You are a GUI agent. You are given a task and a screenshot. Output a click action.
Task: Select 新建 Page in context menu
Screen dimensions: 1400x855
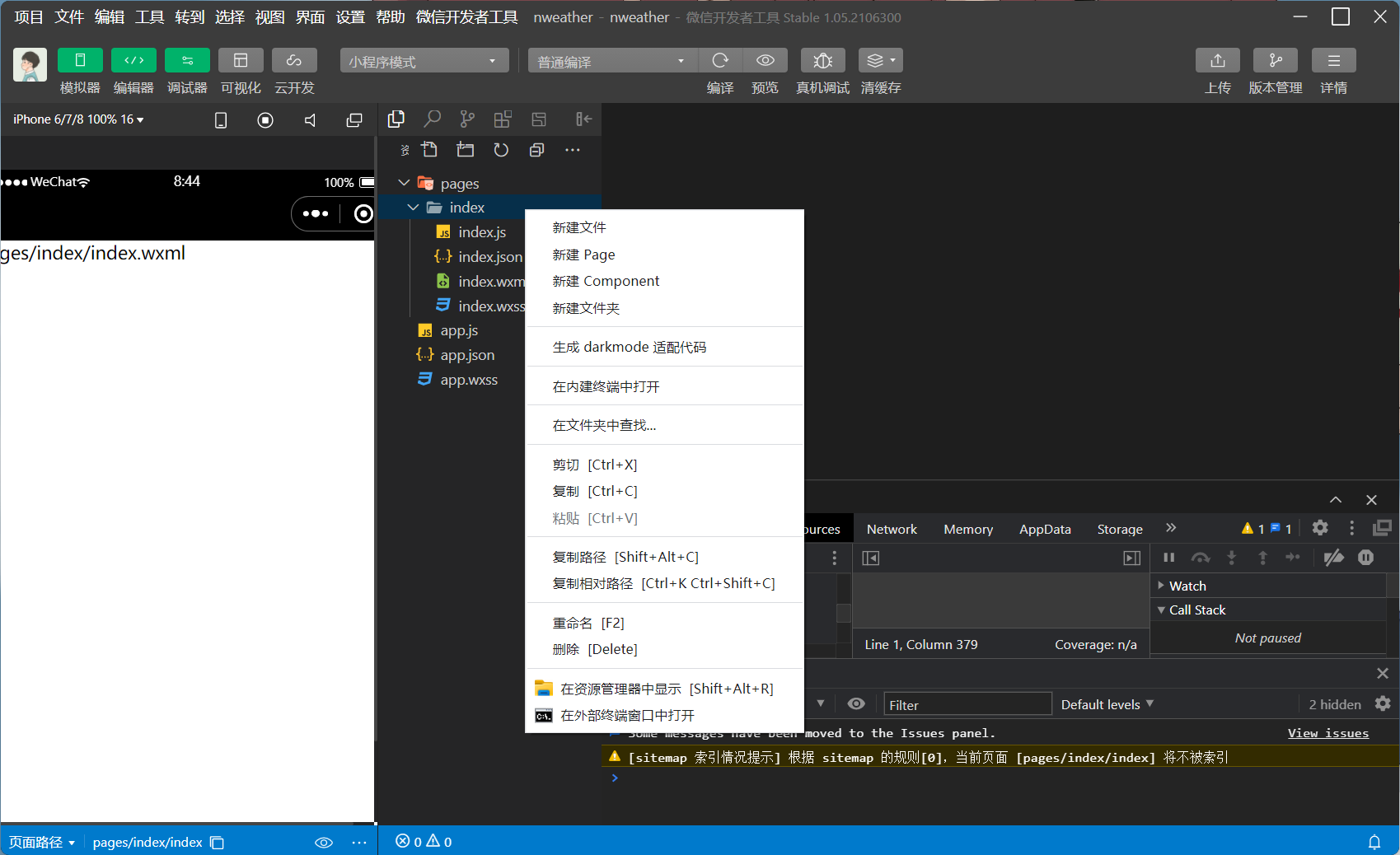(x=665, y=255)
